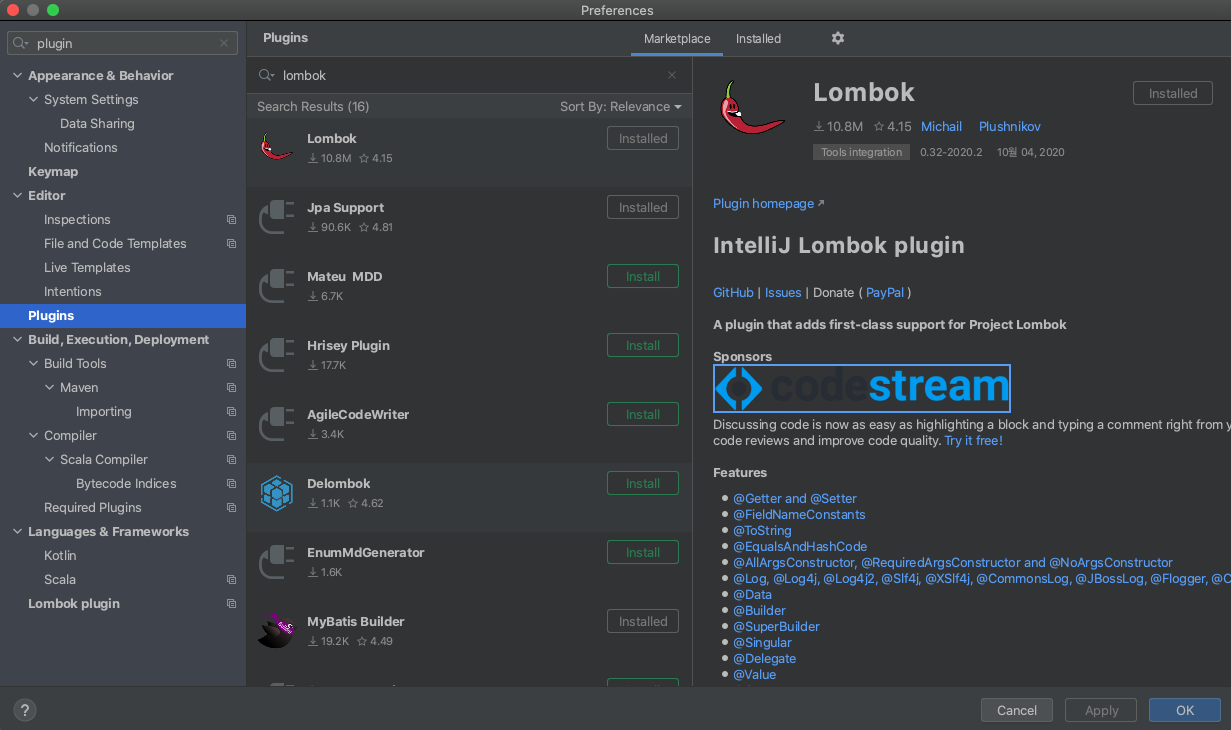Open the help question mark button

click(25, 710)
